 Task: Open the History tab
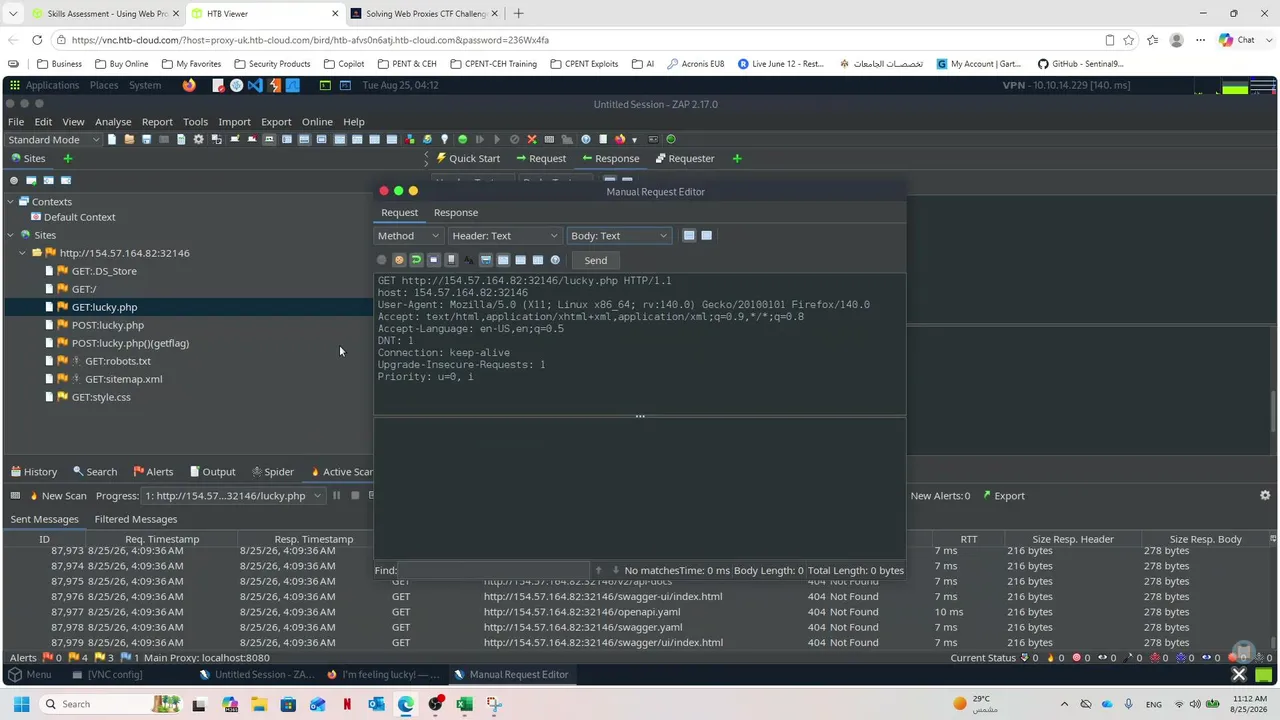tap(33, 472)
